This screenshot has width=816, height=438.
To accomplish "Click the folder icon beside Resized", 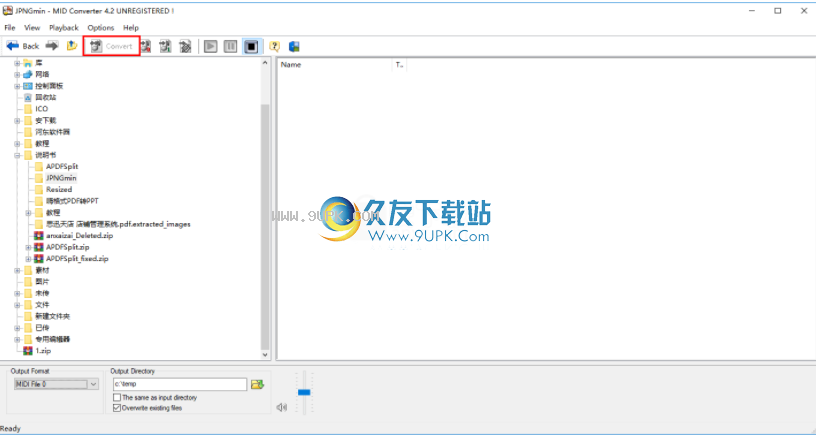I will pyautogui.click(x=39, y=189).
